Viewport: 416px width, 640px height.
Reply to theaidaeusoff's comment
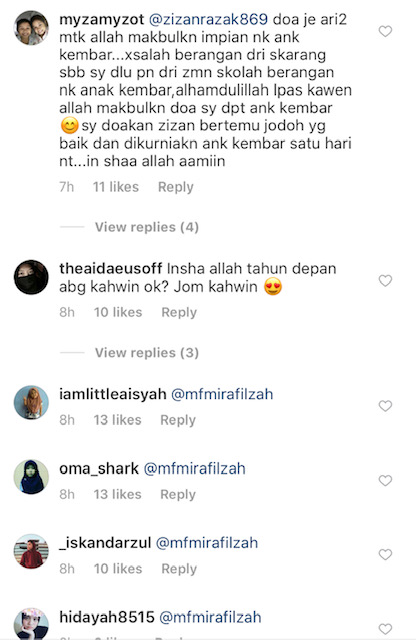coord(179,312)
